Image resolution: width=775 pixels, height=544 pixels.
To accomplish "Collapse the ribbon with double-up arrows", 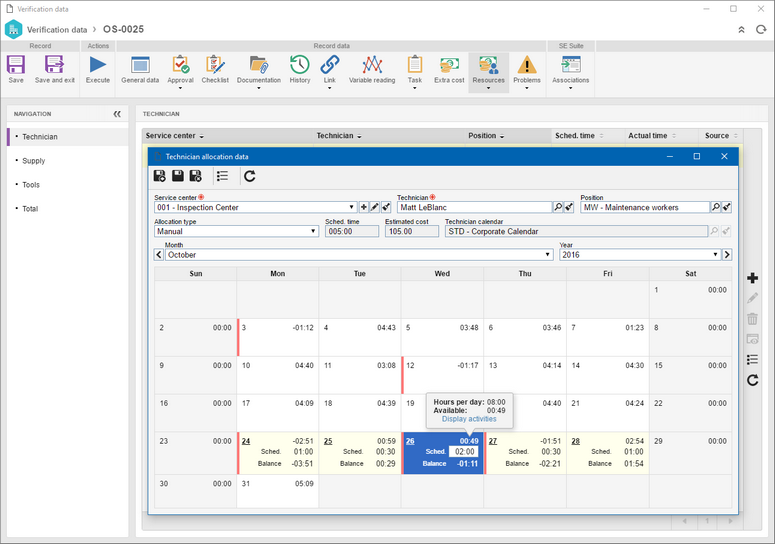I will 741,30.
